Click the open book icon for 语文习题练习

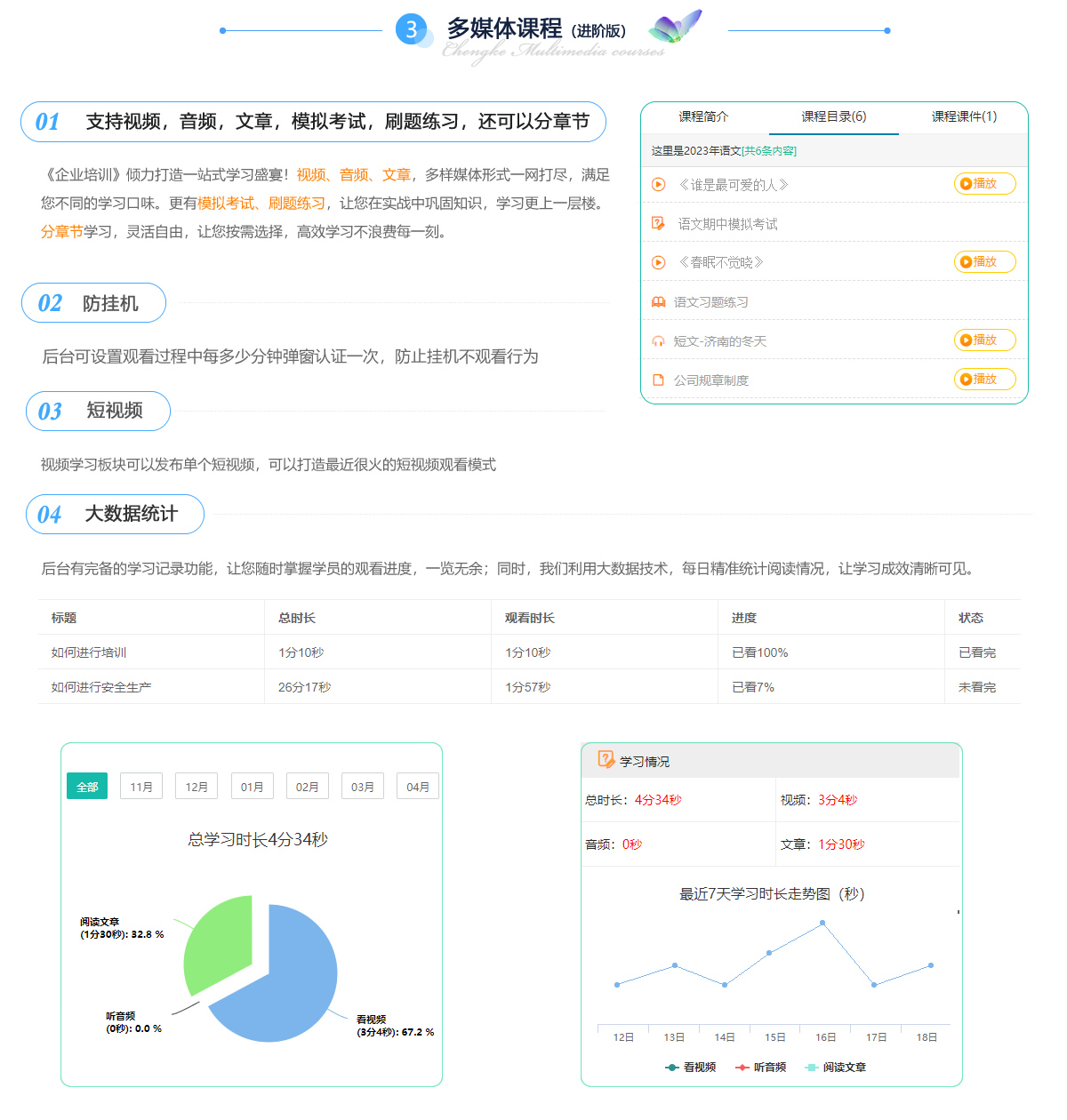(658, 302)
